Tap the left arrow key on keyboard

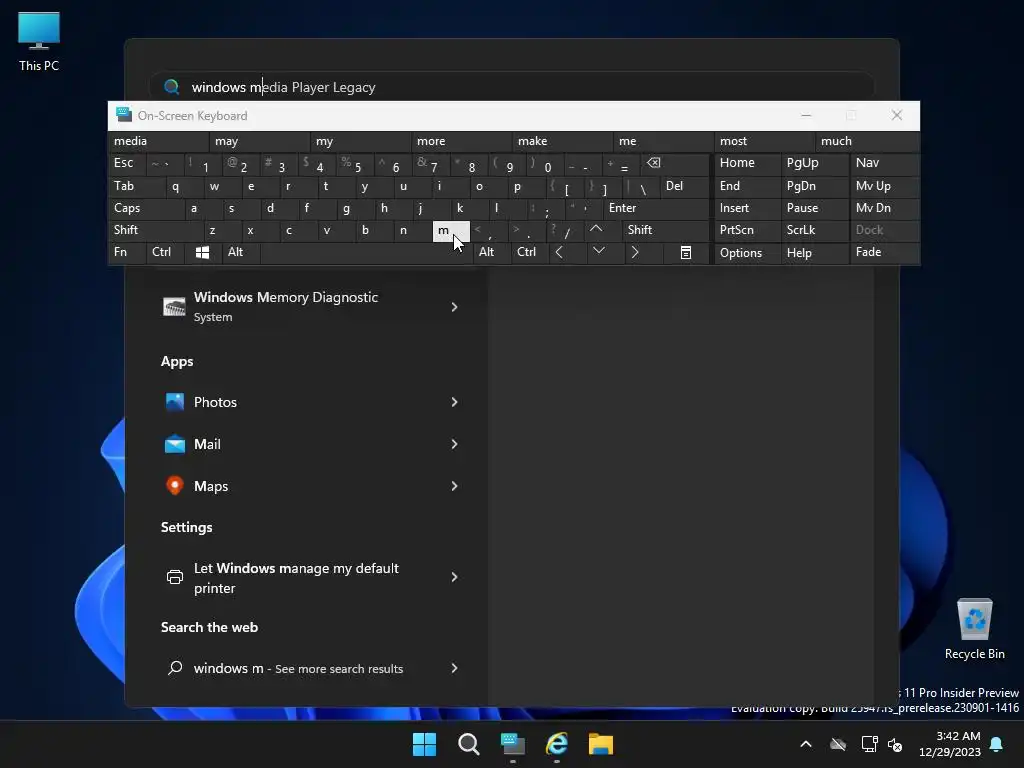pos(559,252)
